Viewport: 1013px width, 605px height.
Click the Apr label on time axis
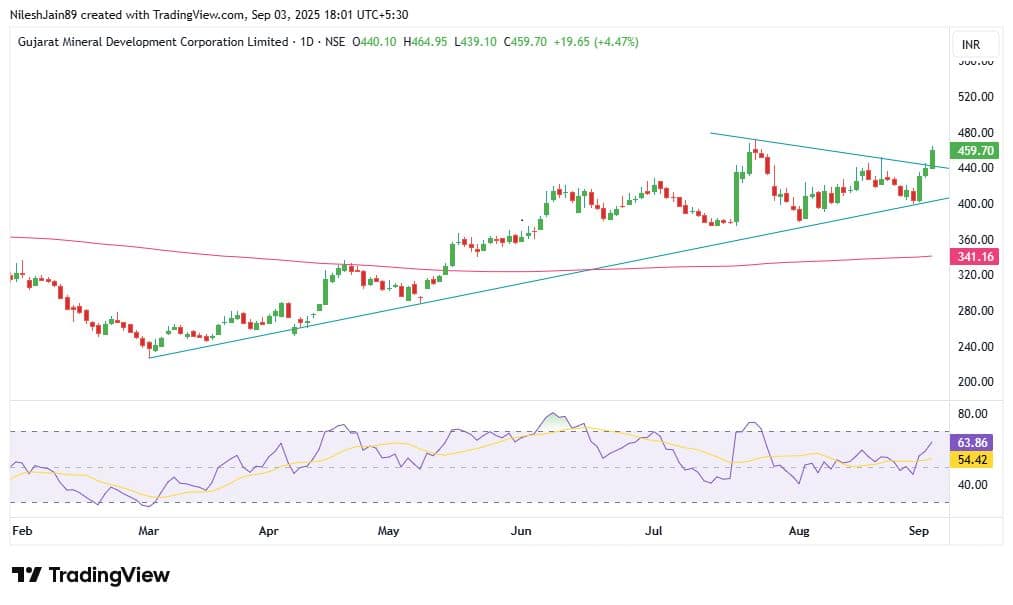[x=268, y=531]
